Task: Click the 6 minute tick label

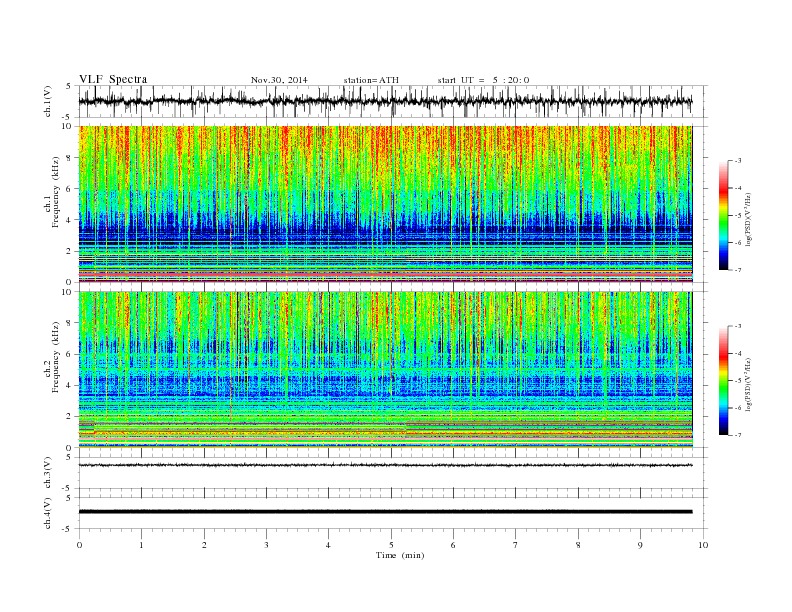Action: coord(453,545)
